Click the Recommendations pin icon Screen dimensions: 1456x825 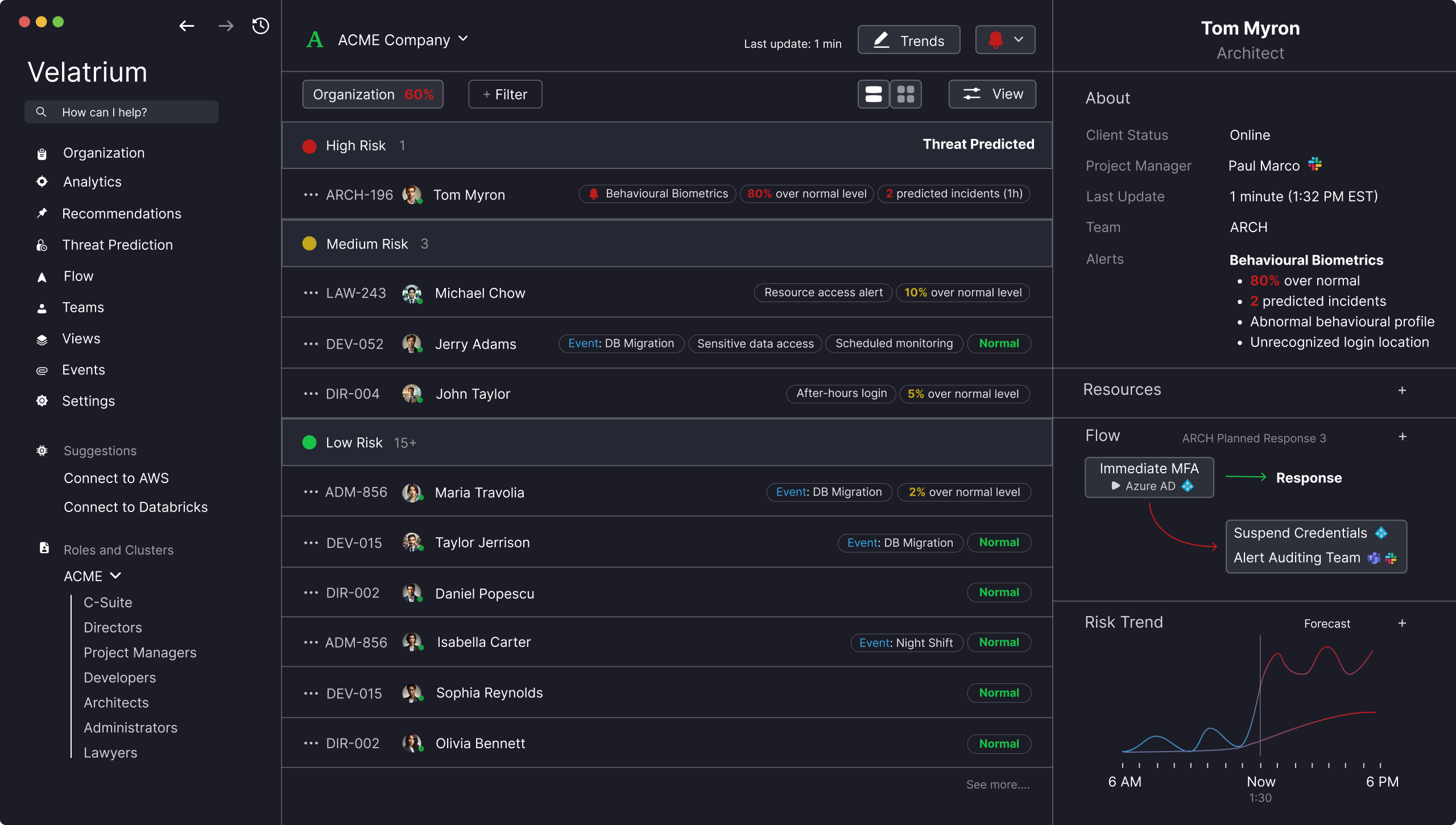tap(42, 213)
